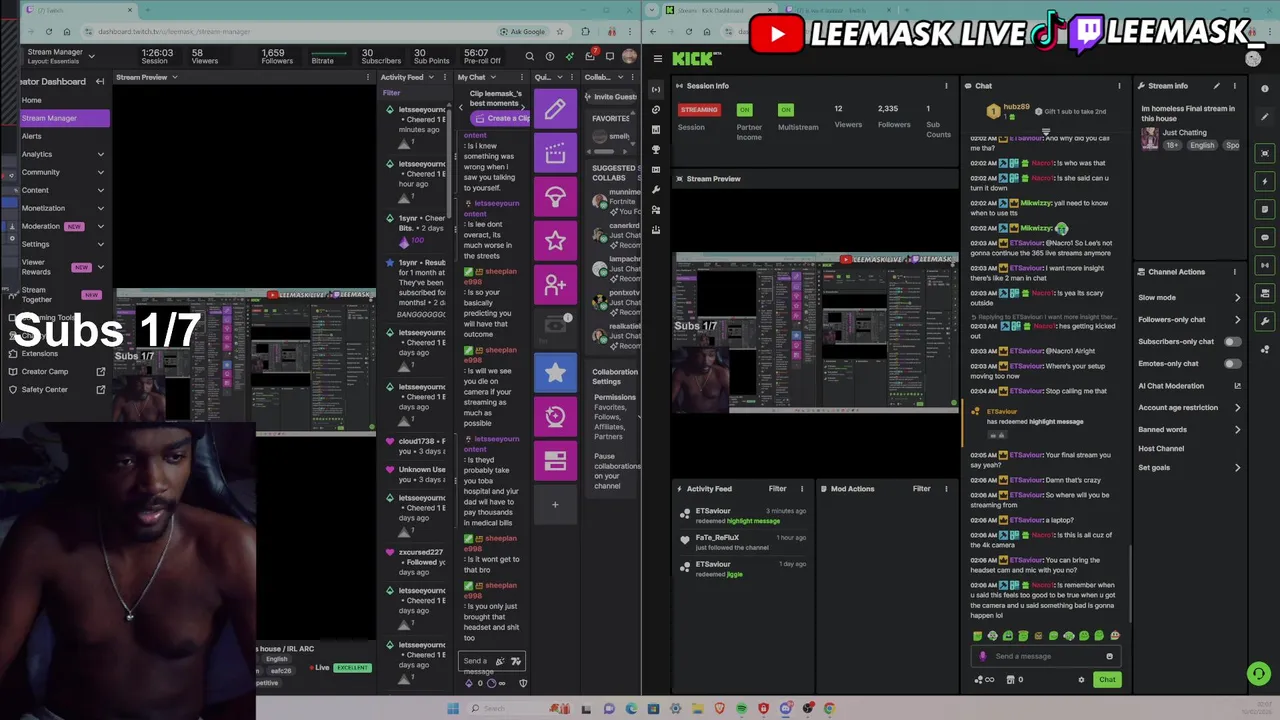Open the add-person quick action tile

coord(555,285)
